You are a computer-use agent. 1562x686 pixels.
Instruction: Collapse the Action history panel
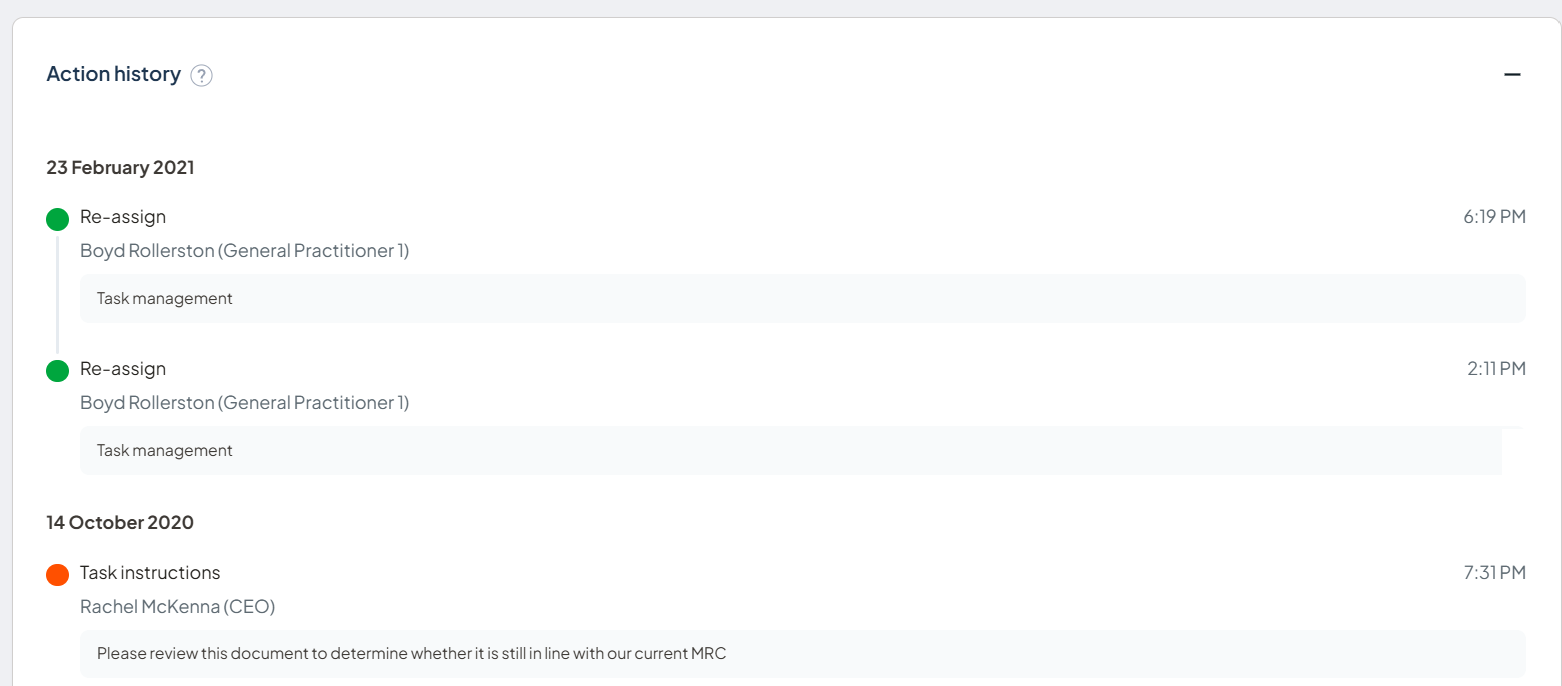(x=1512, y=74)
